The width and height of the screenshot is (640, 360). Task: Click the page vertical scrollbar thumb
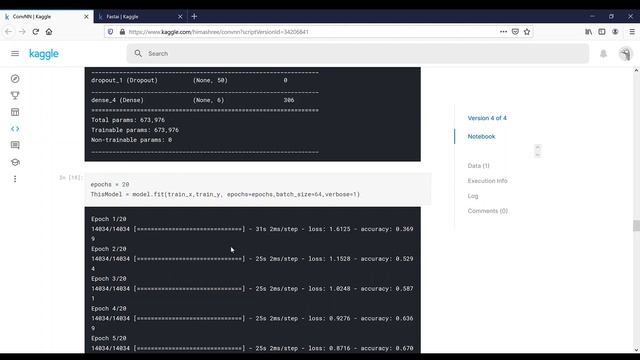[x=636, y=225]
